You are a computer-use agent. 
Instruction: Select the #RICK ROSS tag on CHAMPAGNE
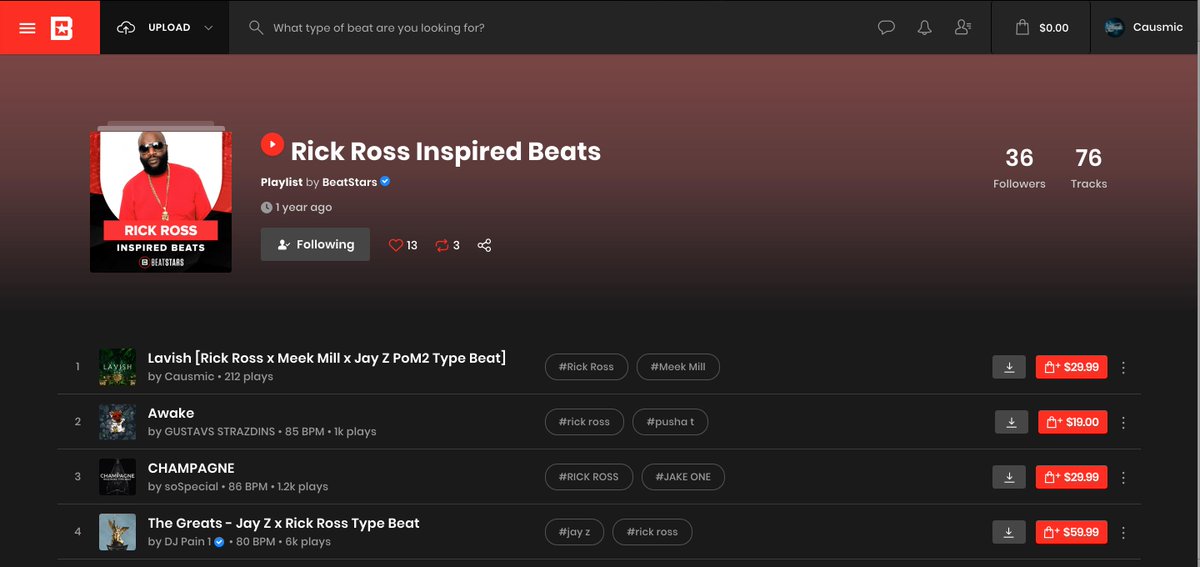point(590,477)
